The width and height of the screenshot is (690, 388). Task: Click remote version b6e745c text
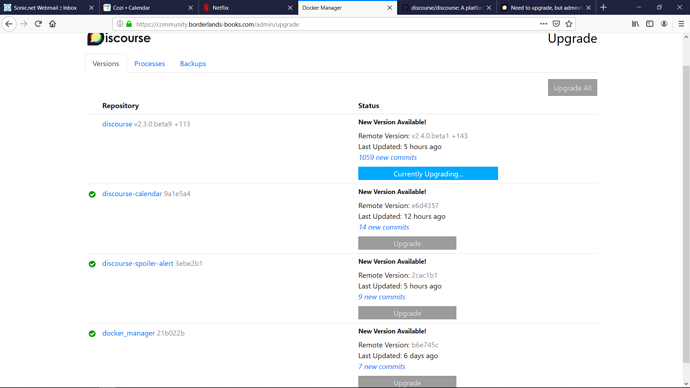[x=425, y=345]
